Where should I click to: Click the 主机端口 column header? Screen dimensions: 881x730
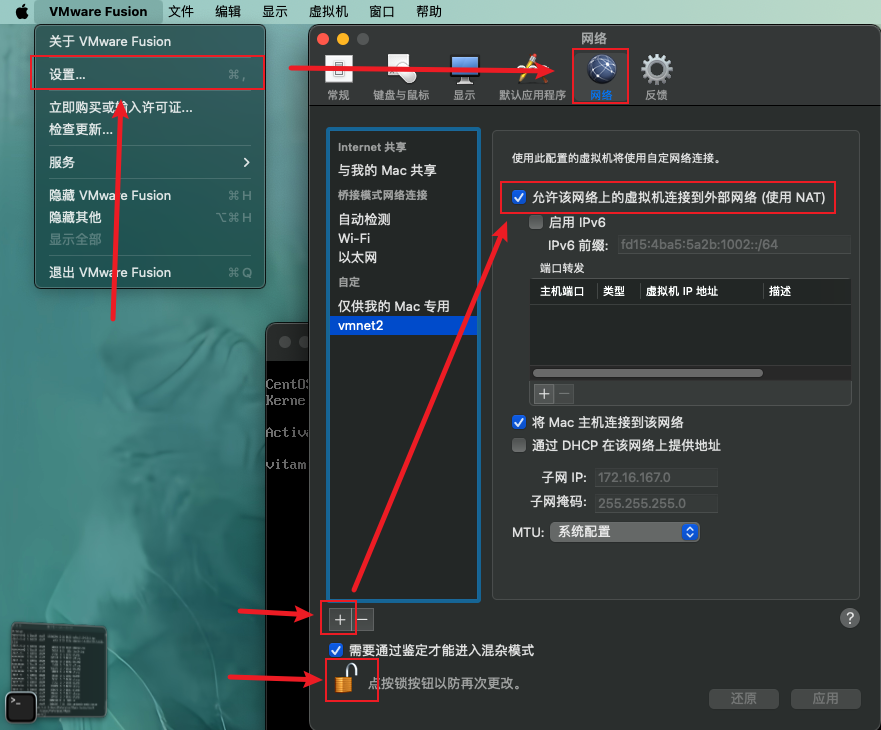coord(562,291)
